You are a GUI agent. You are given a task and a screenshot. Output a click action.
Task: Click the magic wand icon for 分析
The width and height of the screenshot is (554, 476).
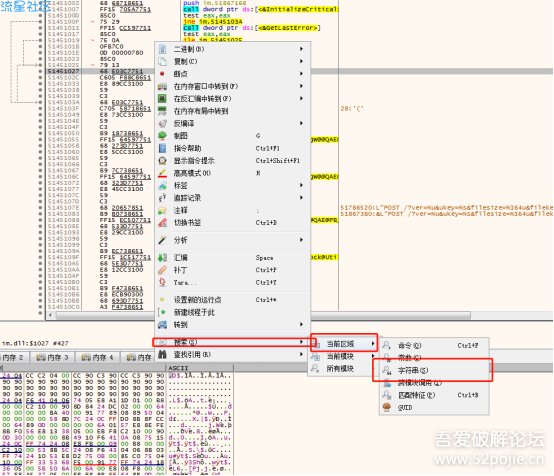point(162,240)
